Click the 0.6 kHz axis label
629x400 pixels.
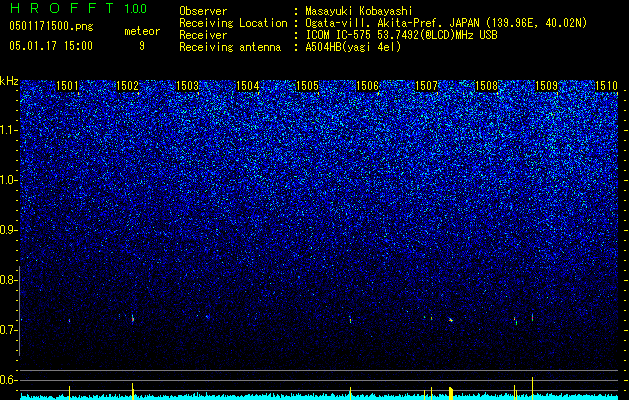point(9,380)
